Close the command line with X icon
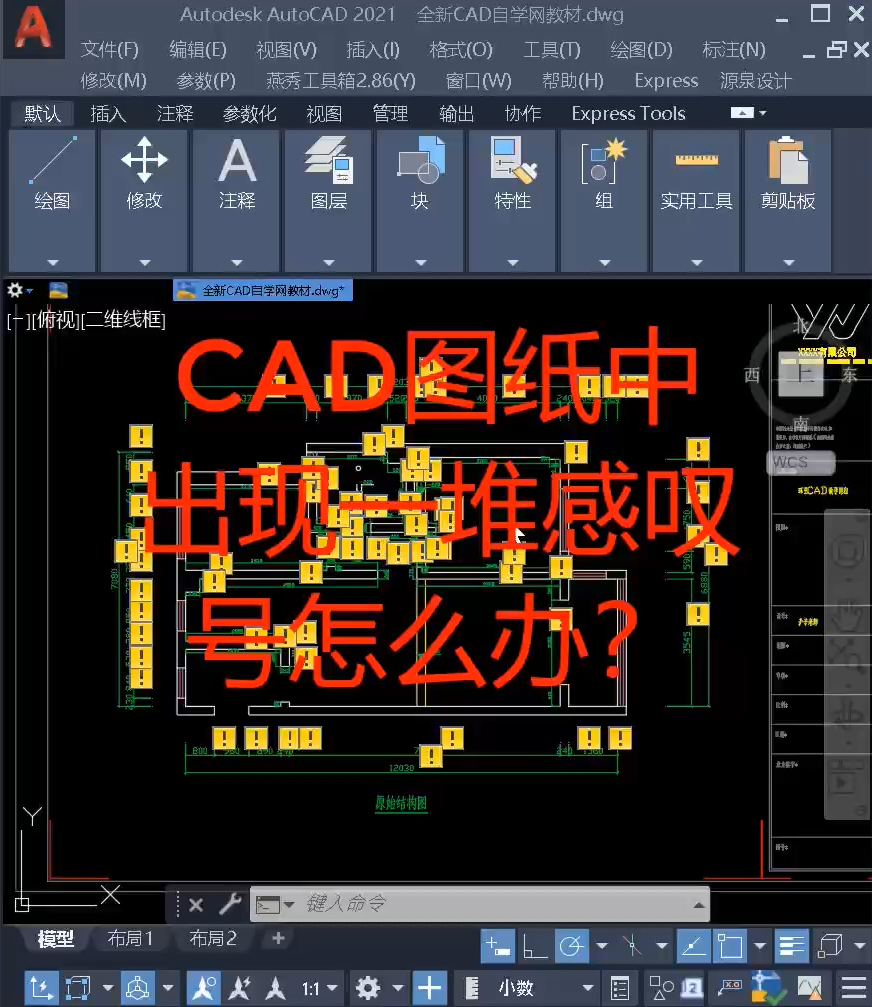872x1007 pixels. tap(196, 905)
